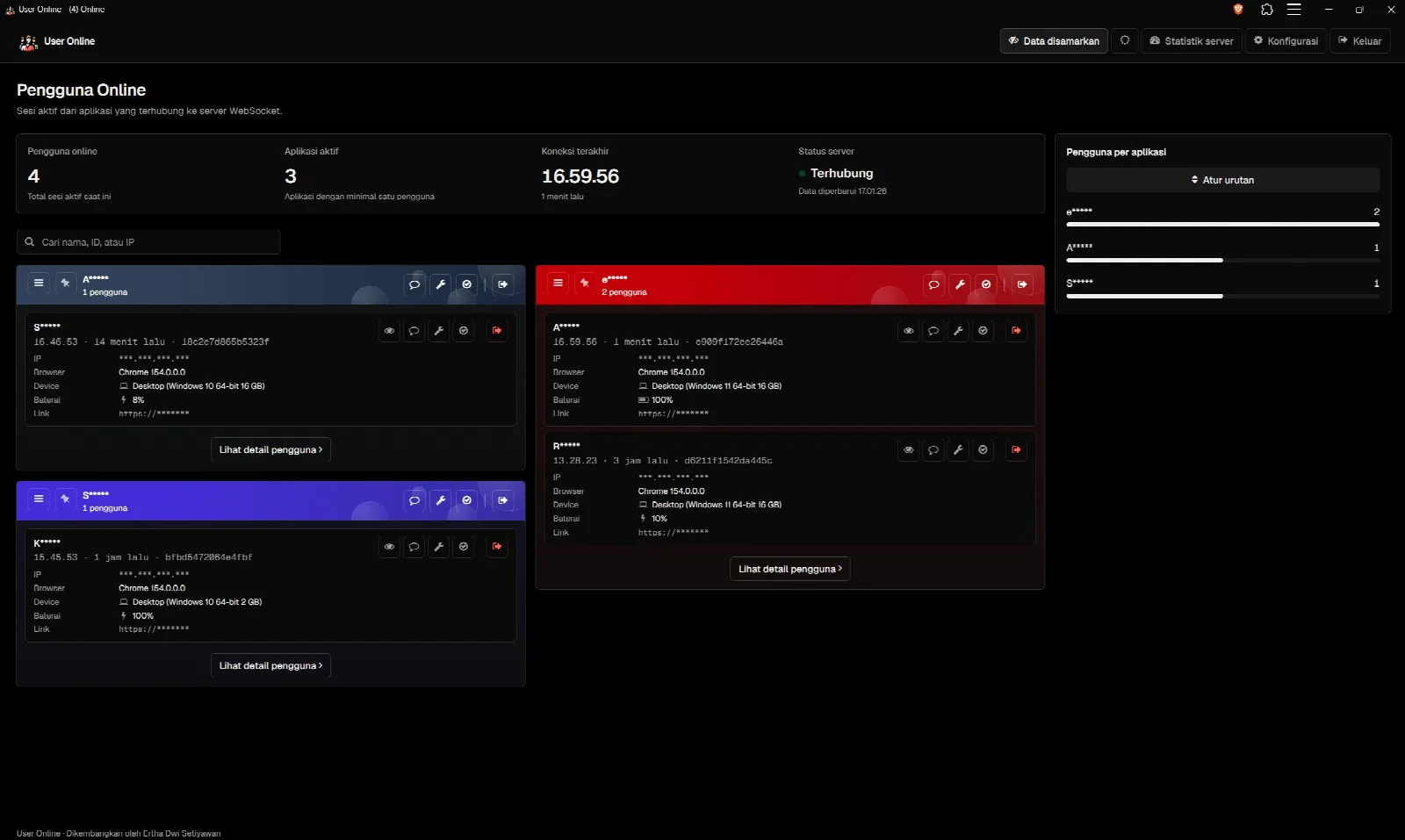Click check-circle icon in purple S***** header
The width and height of the screenshot is (1405, 840).
[x=467, y=500]
